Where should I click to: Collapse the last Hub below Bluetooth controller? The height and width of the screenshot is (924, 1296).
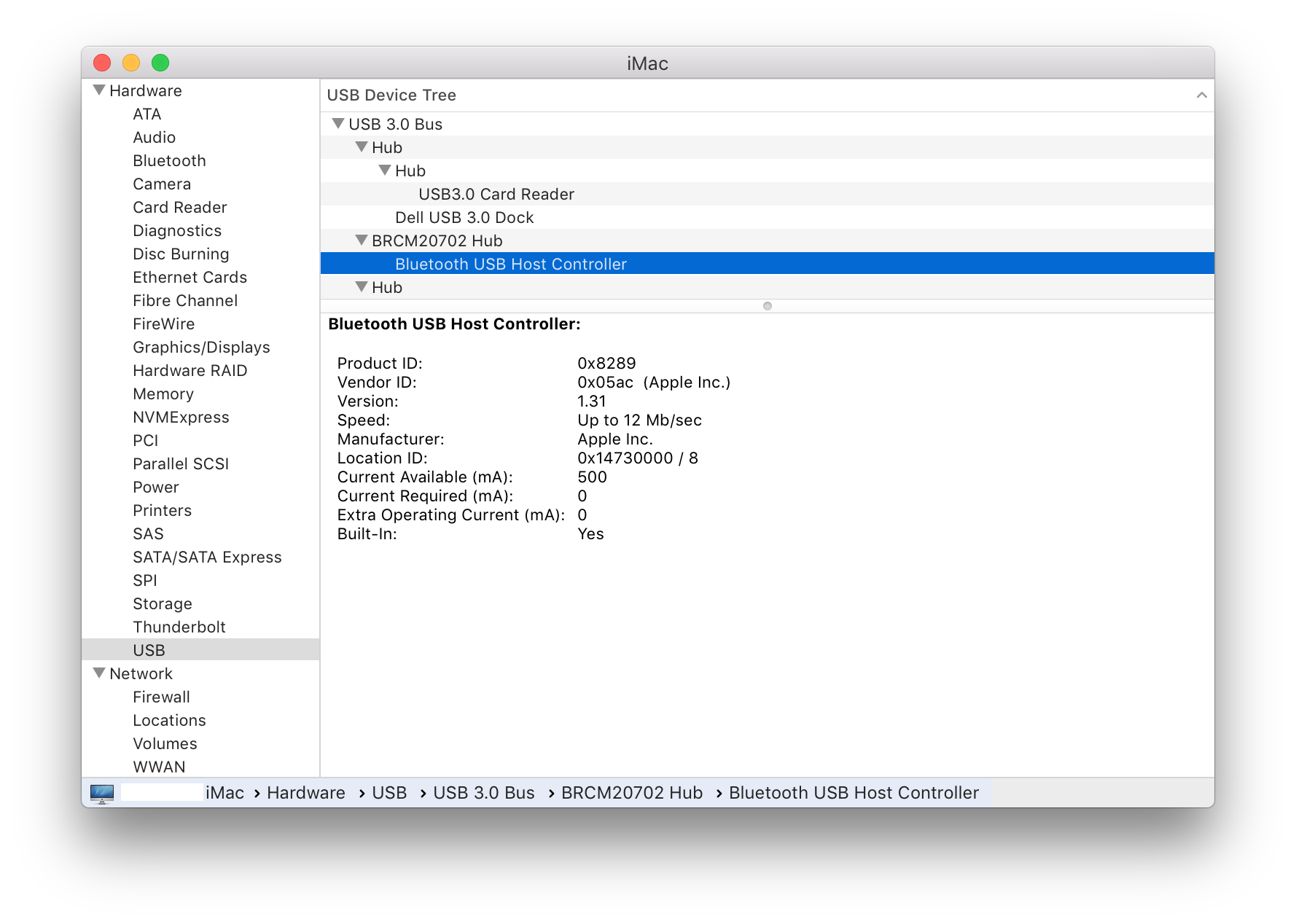362,287
